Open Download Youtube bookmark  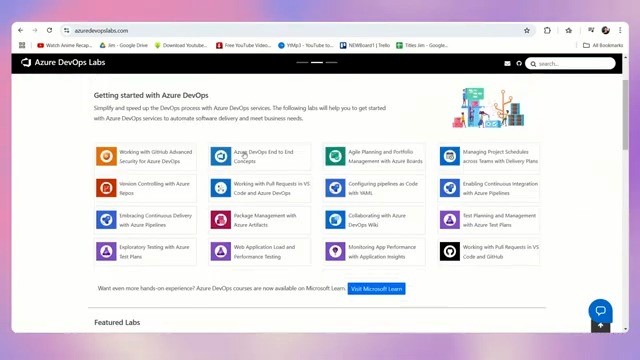(181, 45)
